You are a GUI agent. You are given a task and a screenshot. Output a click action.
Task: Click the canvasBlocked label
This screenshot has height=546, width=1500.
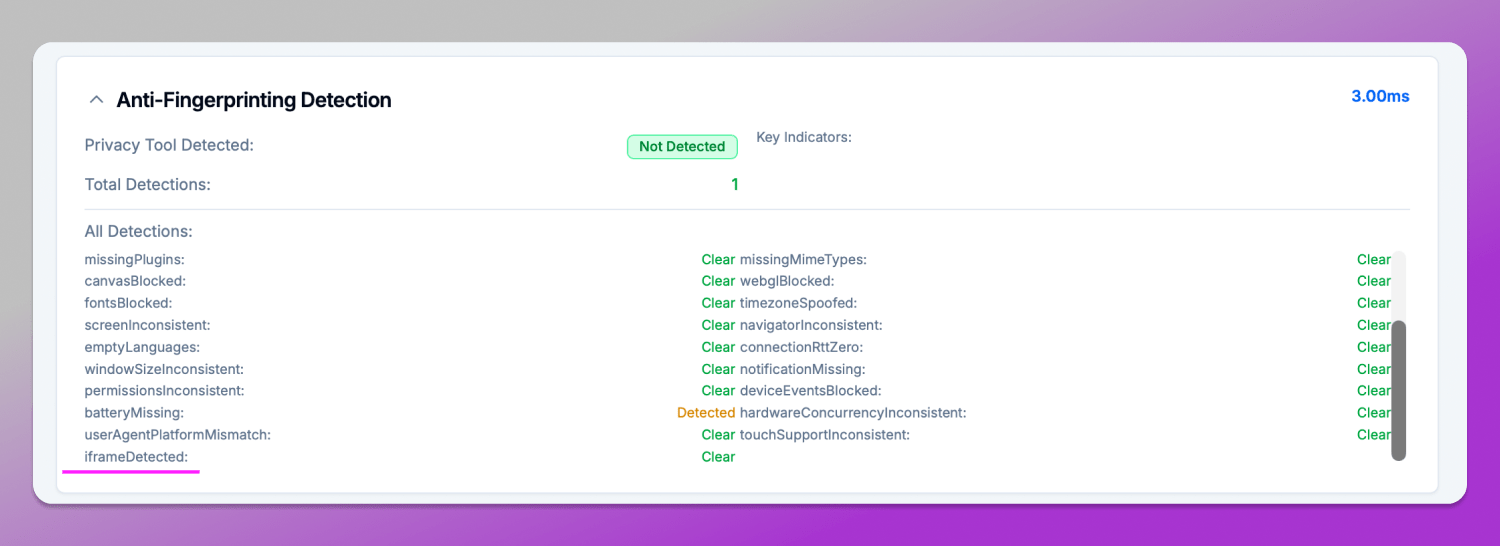135,282
